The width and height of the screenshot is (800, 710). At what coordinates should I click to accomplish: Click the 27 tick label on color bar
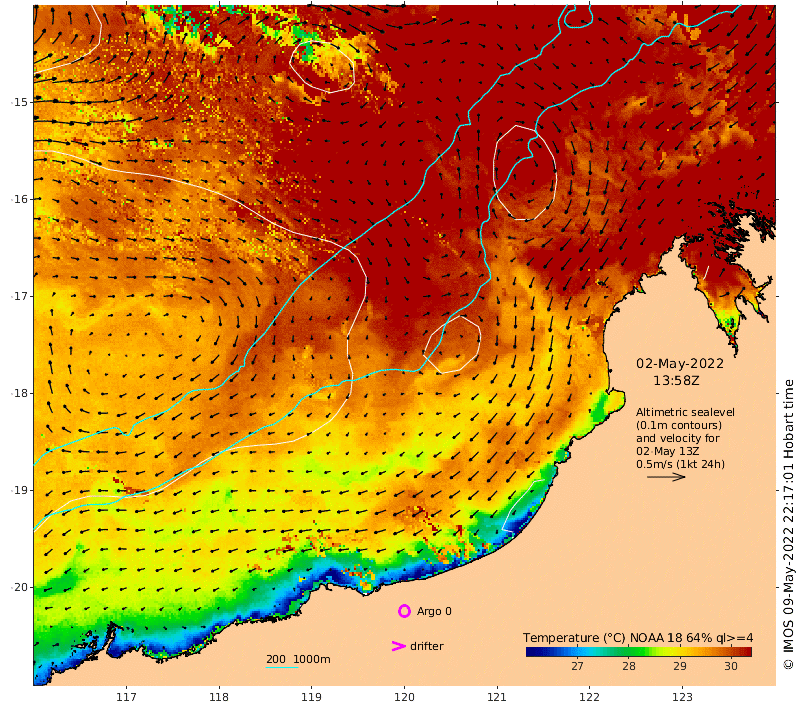pos(577,666)
